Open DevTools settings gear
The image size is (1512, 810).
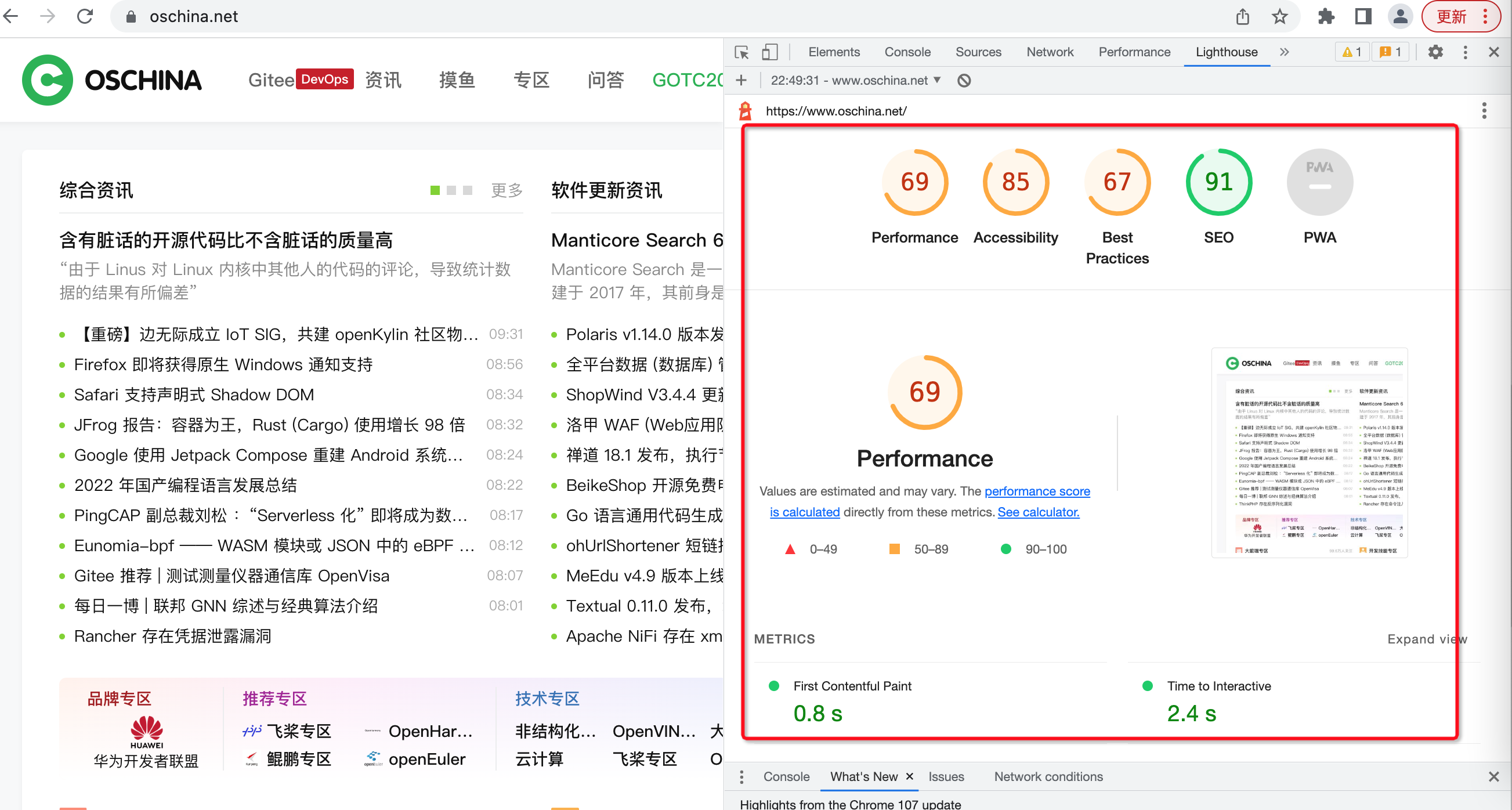[1435, 52]
